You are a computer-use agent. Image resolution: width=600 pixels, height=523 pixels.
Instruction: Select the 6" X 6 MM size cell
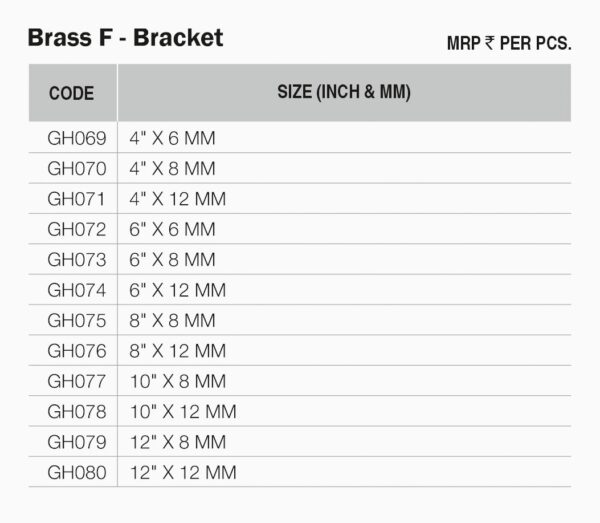[172, 229]
